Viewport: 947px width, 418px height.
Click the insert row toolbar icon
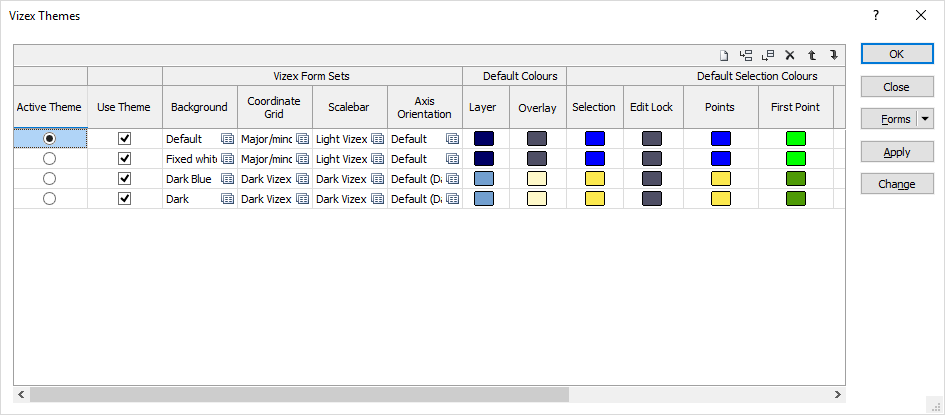tap(746, 56)
